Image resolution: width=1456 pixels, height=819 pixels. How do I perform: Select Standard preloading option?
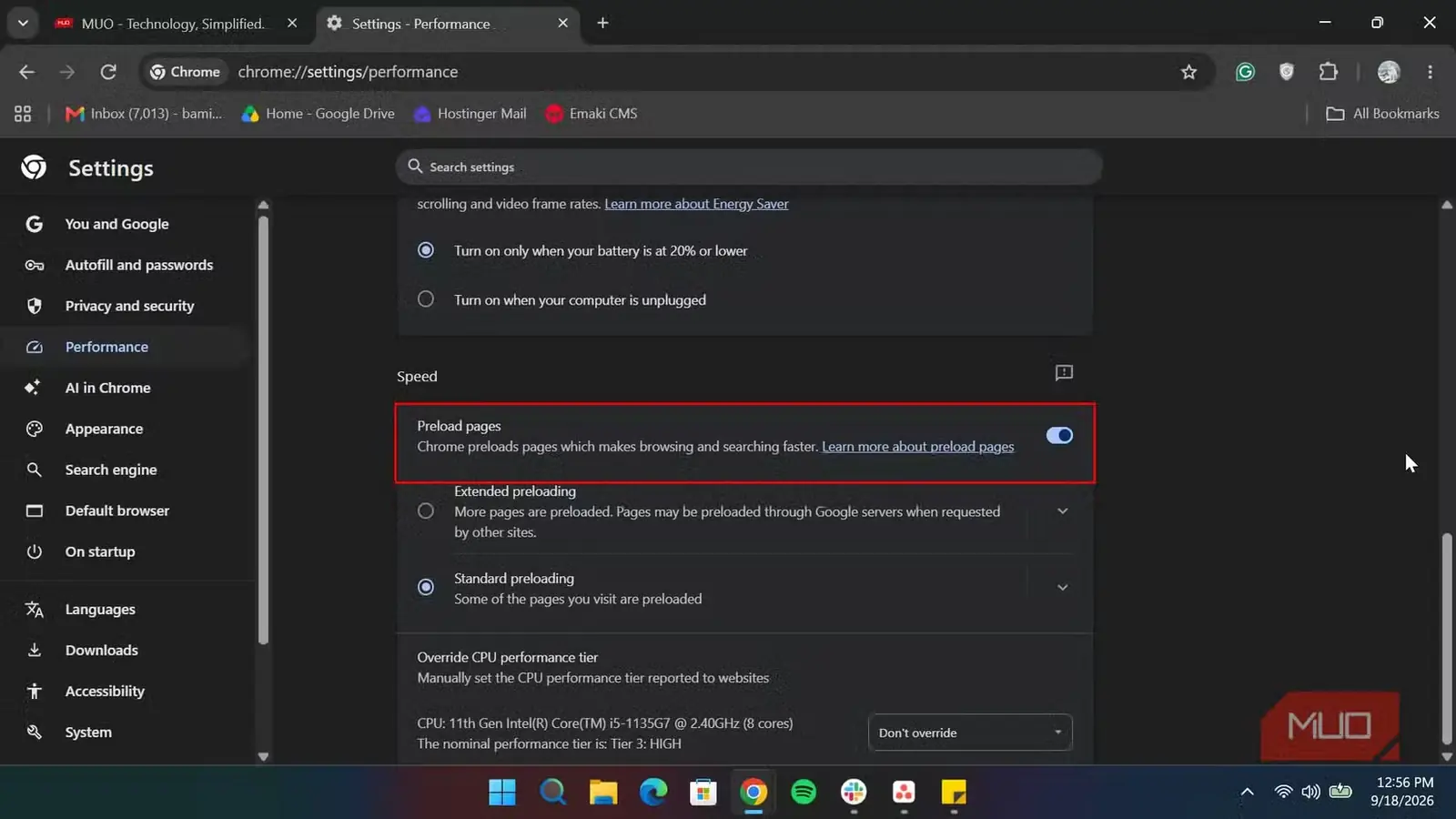click(x=426, y=588)
